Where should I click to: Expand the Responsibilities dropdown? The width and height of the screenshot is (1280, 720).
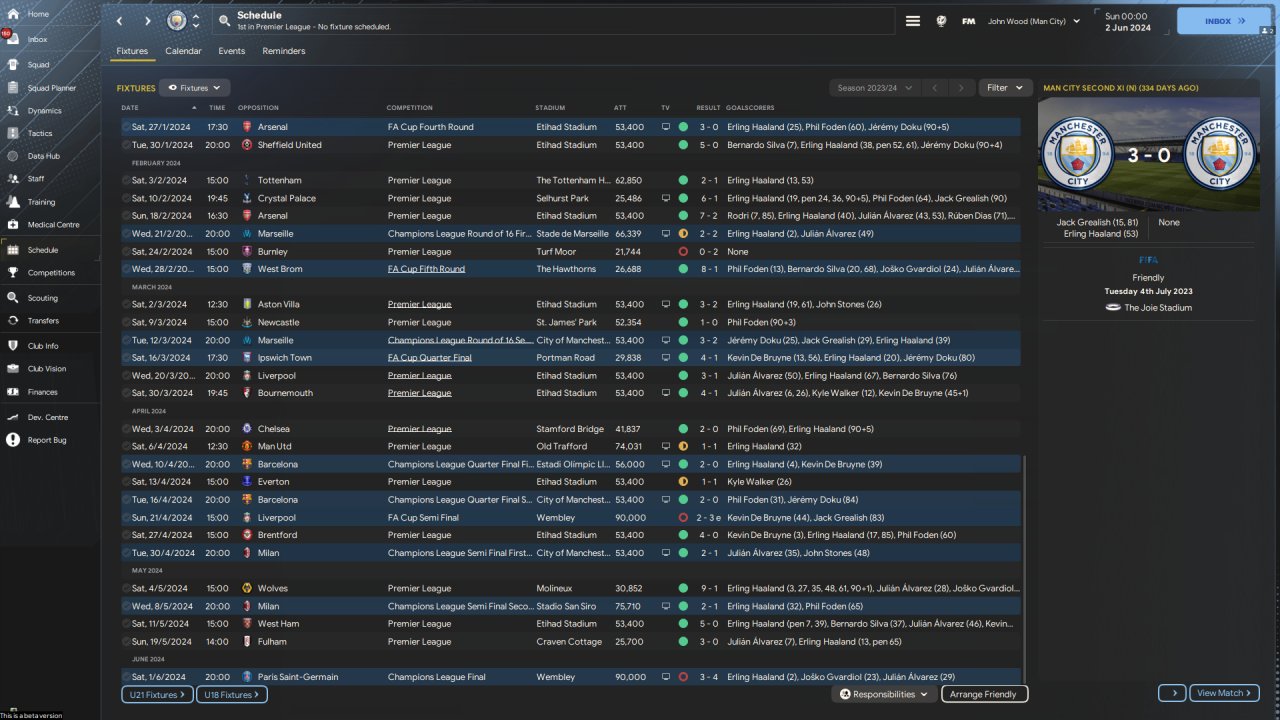(884, 694)
